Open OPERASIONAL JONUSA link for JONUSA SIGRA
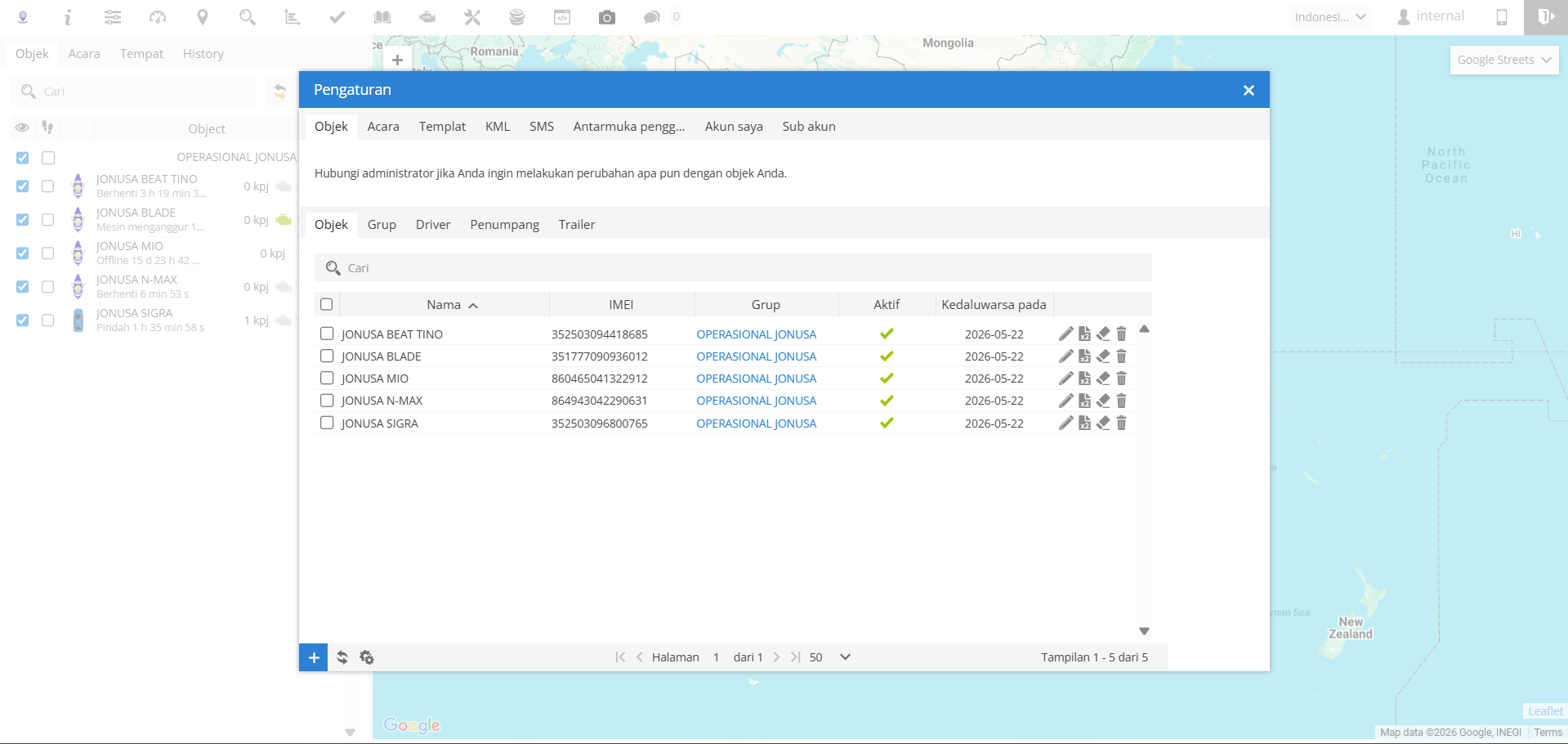This screenshot has height=744, width=1568. coord(757,424)
